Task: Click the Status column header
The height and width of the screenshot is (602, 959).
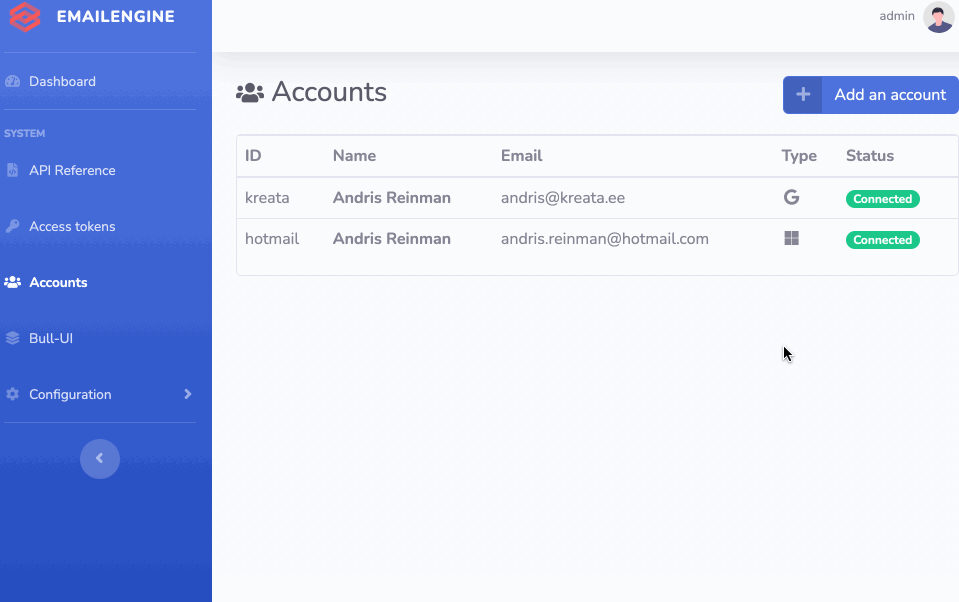Action: pyautogui.click(x=870, y=155)
